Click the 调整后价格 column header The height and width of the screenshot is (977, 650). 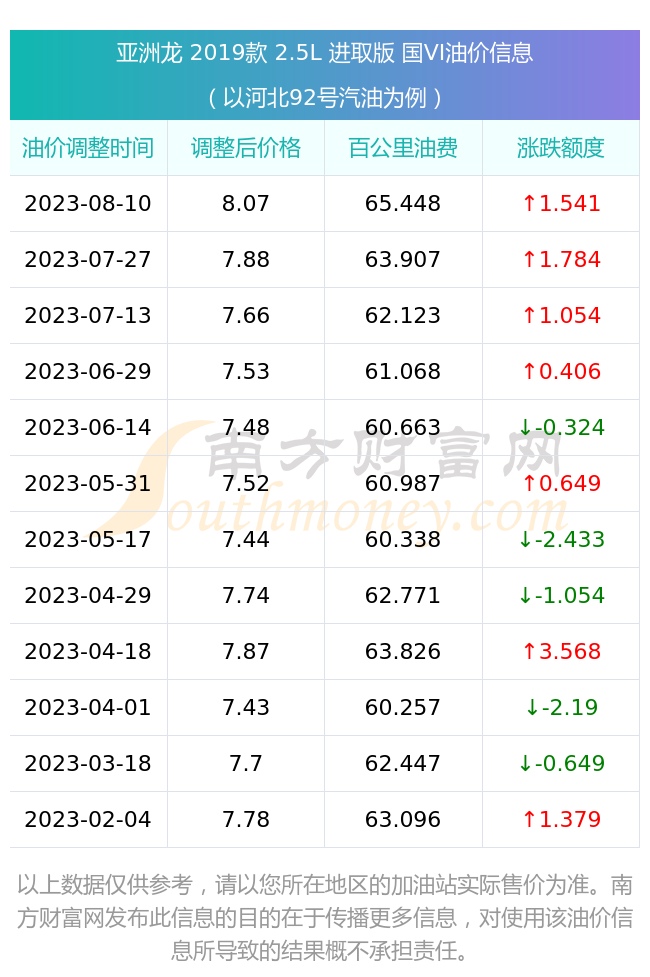click(246, 148)
